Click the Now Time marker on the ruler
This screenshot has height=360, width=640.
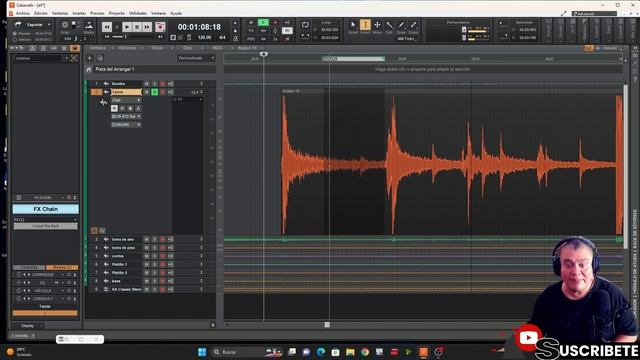pyautogui.click(x=264, y=54)
